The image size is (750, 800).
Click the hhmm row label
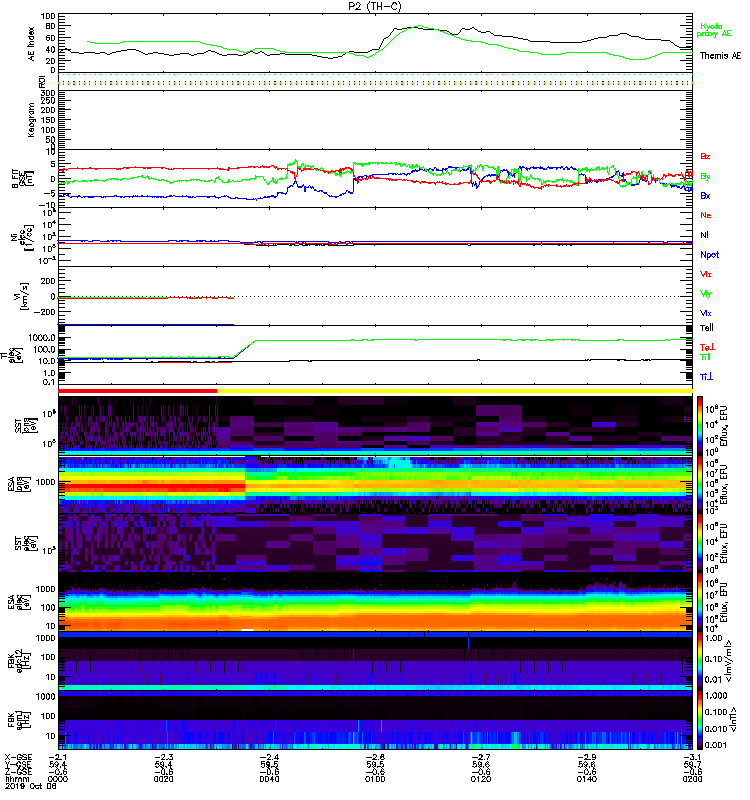coord(16,779)
